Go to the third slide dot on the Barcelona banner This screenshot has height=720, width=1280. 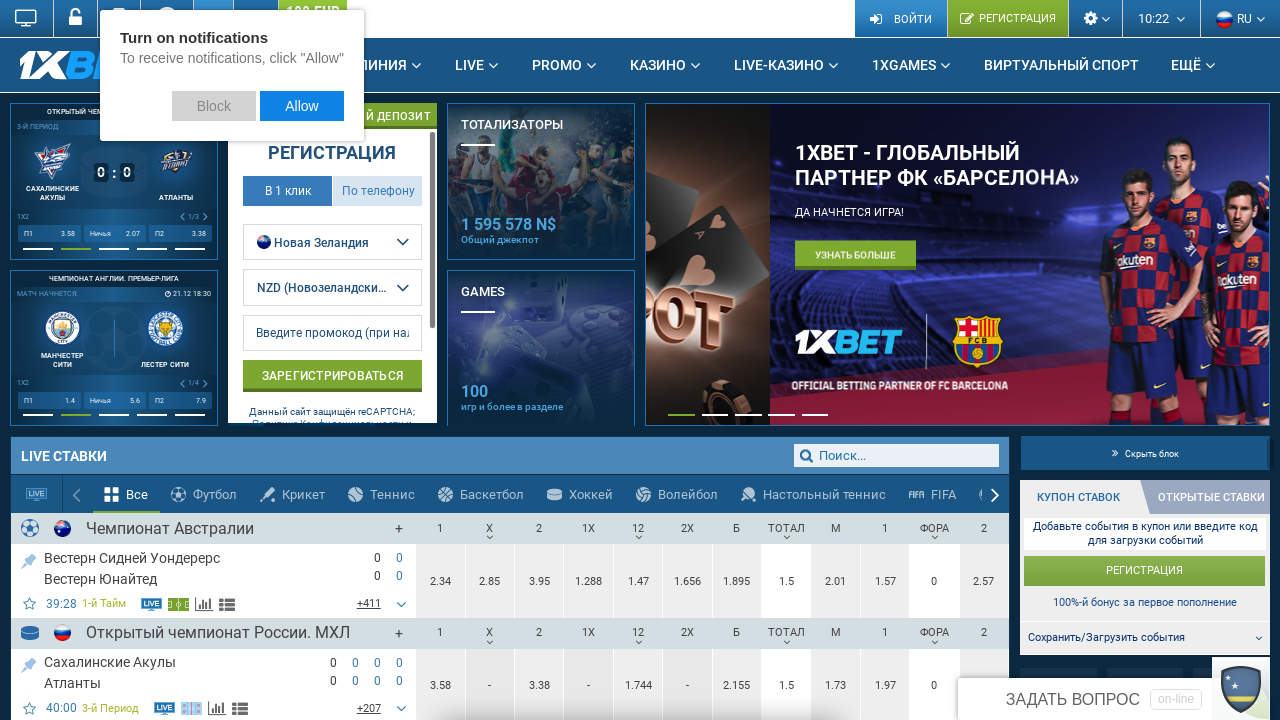click(748, 414)
